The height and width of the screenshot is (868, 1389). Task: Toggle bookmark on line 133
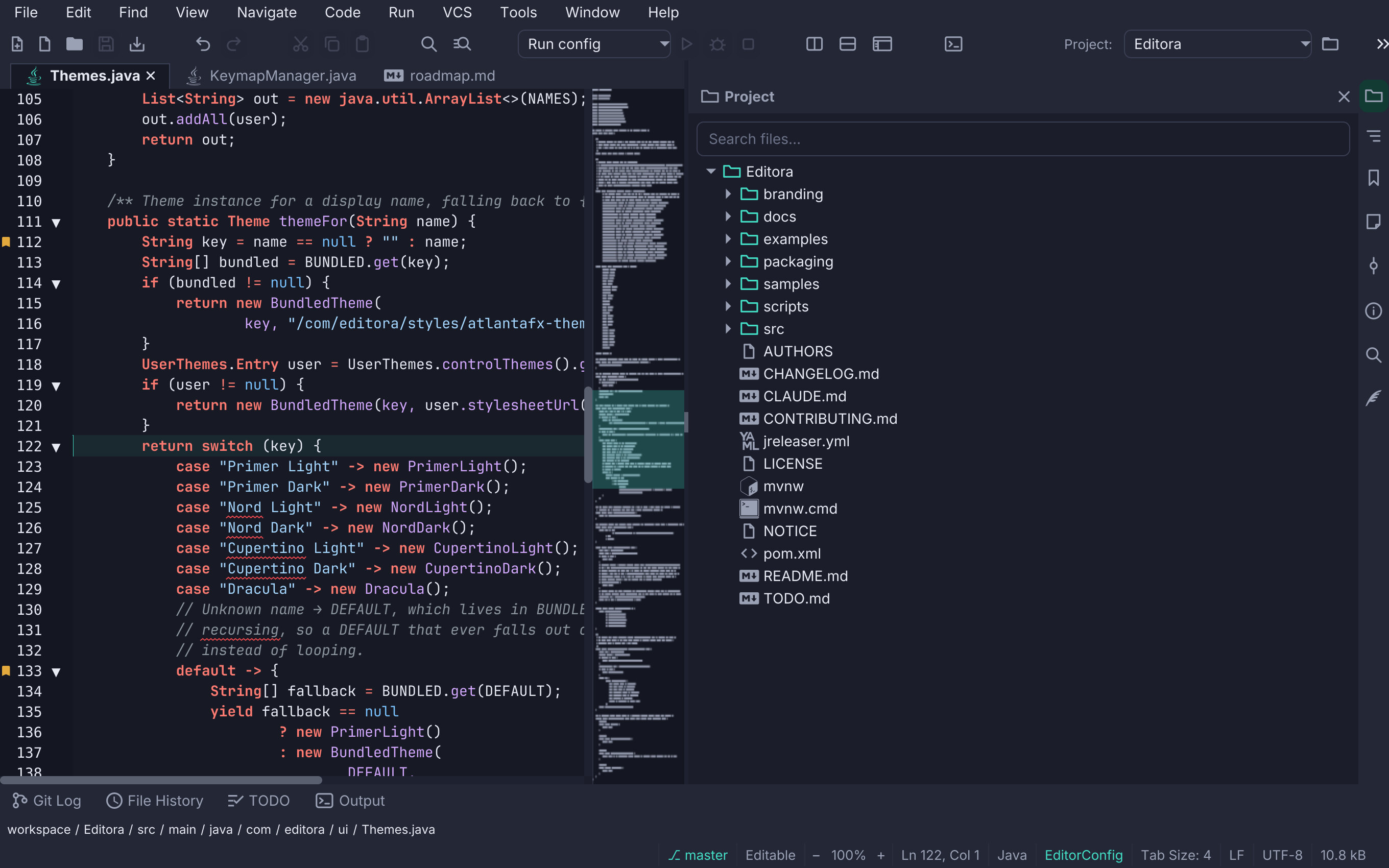point(6,670)
